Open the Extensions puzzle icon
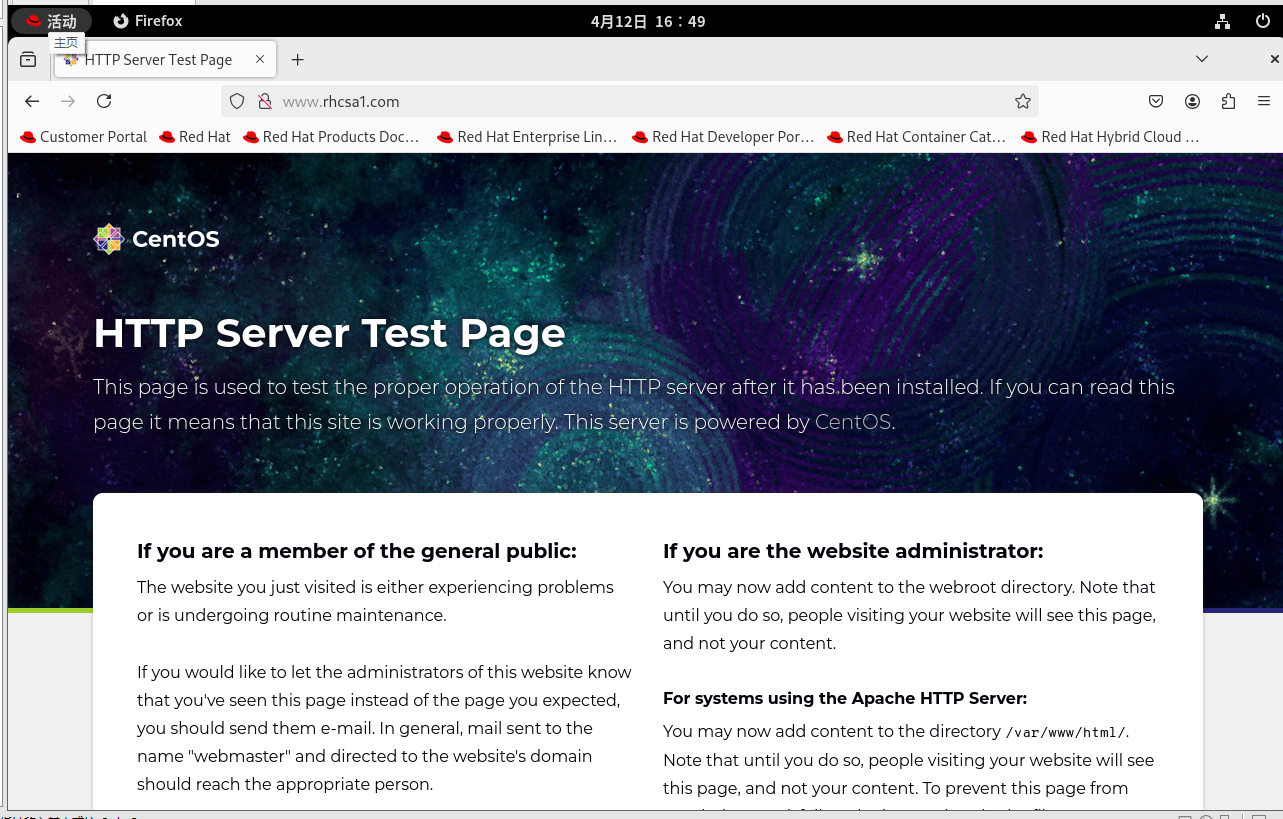This screenshot has width=1283, height=819. (x=1229, y=101)
